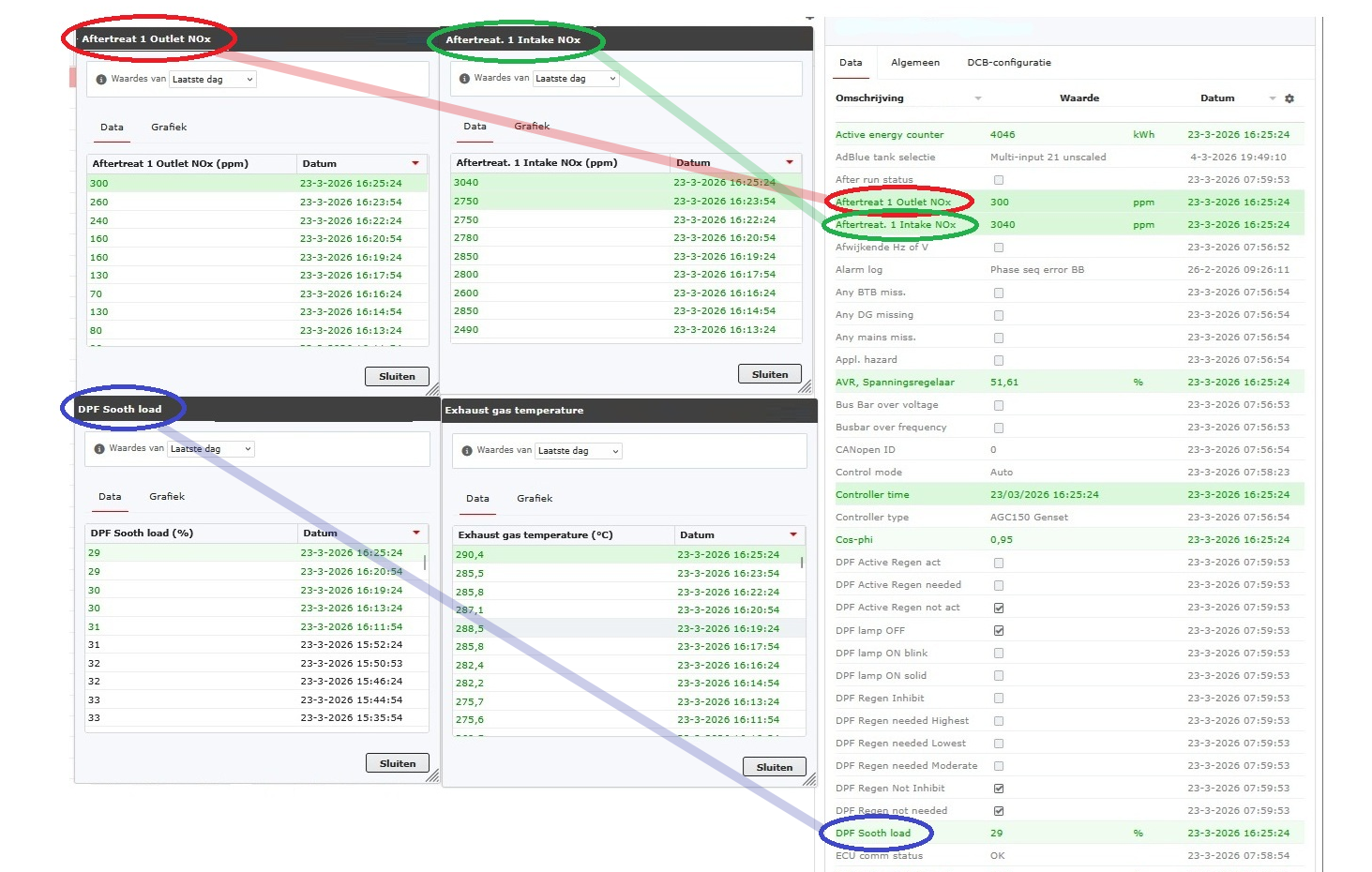Uncheck the DPF Regen Not Inhibit checkbox
The width and height of the screenshot is (1372, 872).
click(999, 789)
